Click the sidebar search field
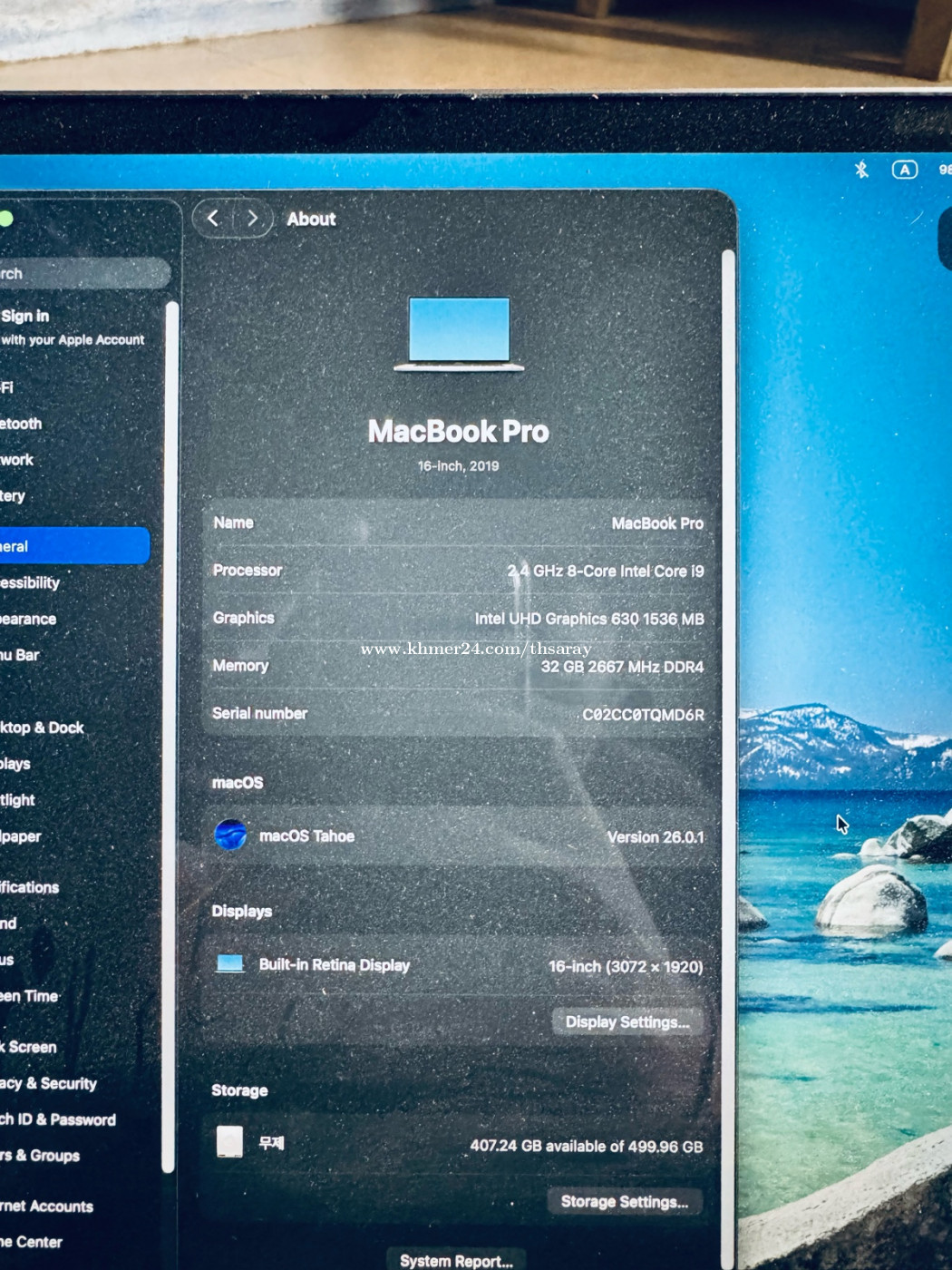Viewport: 952px width, 1270px height. 85,273
